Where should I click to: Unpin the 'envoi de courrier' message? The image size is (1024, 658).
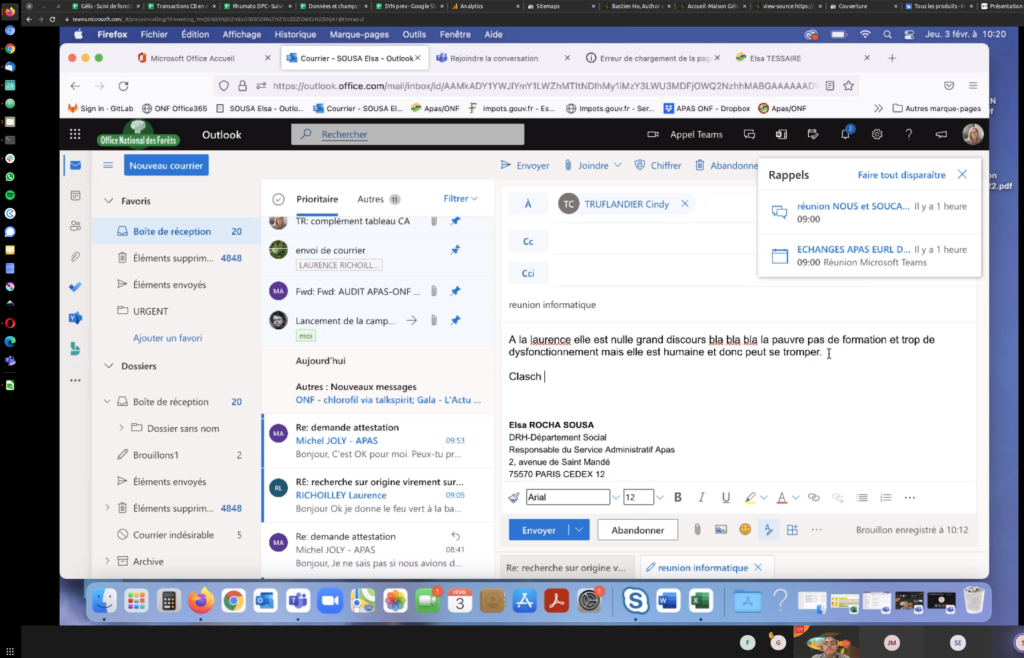[455, 250]
